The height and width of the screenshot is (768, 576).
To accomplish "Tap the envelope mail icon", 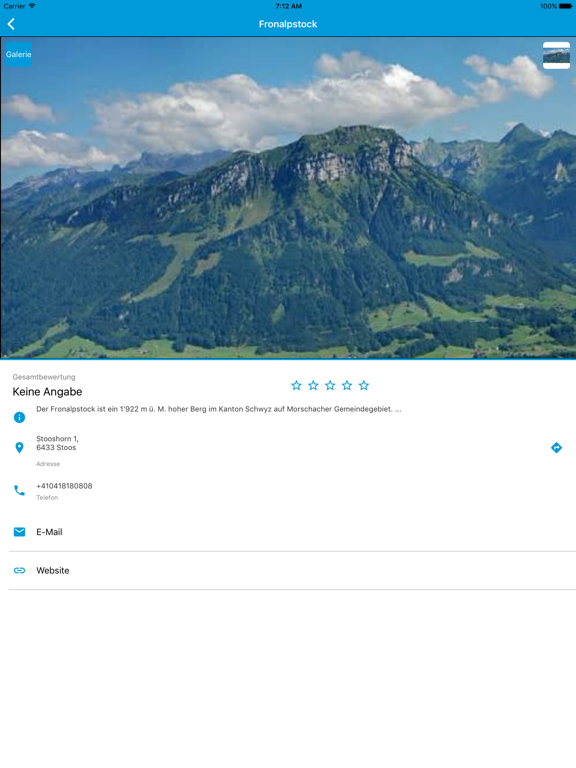I will [x=19, y=532].
